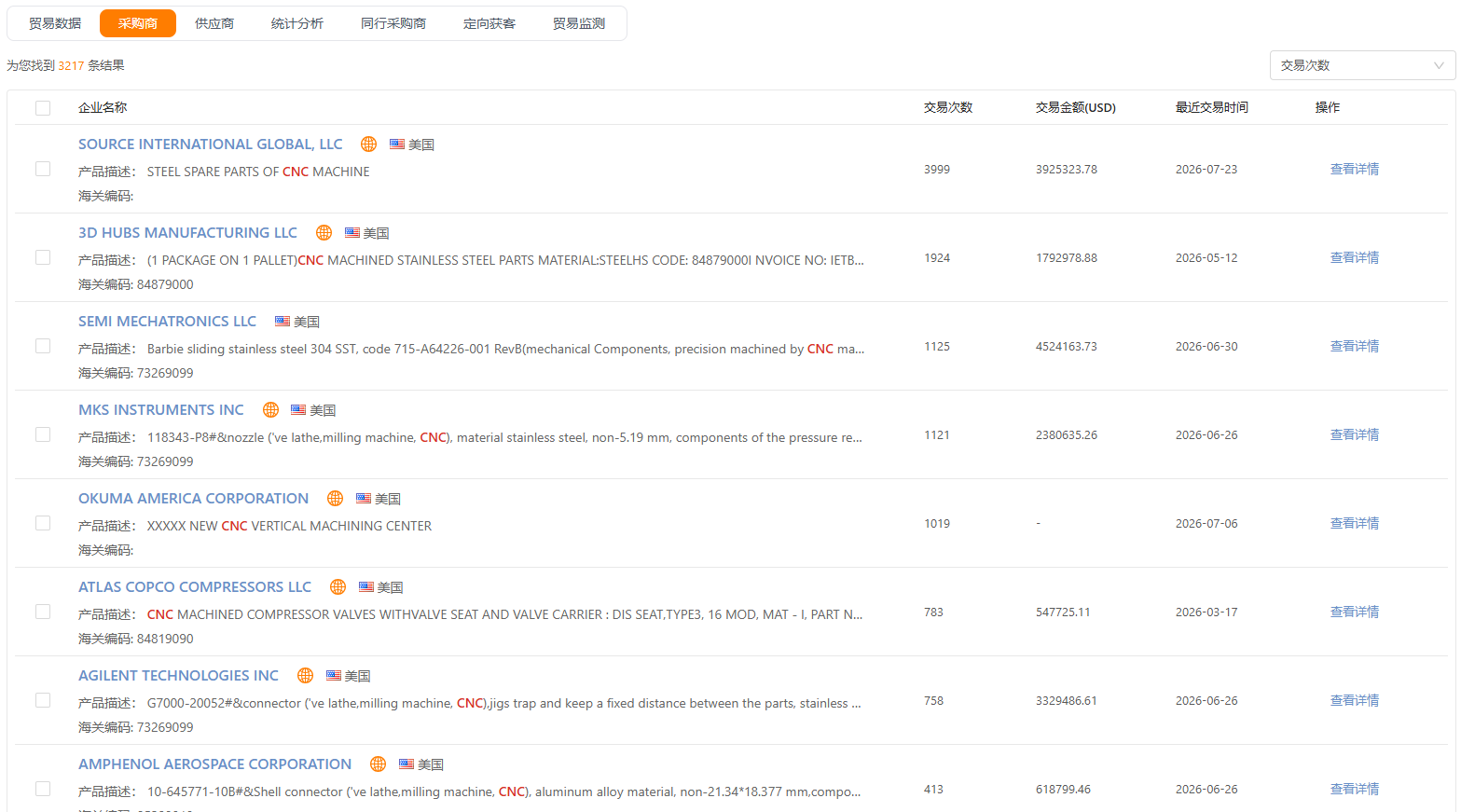This screenshot has height=812, width=1461.
Task: Open 3D HUBS MANUFACTURING LLC company link
Action: pos(188,233)
